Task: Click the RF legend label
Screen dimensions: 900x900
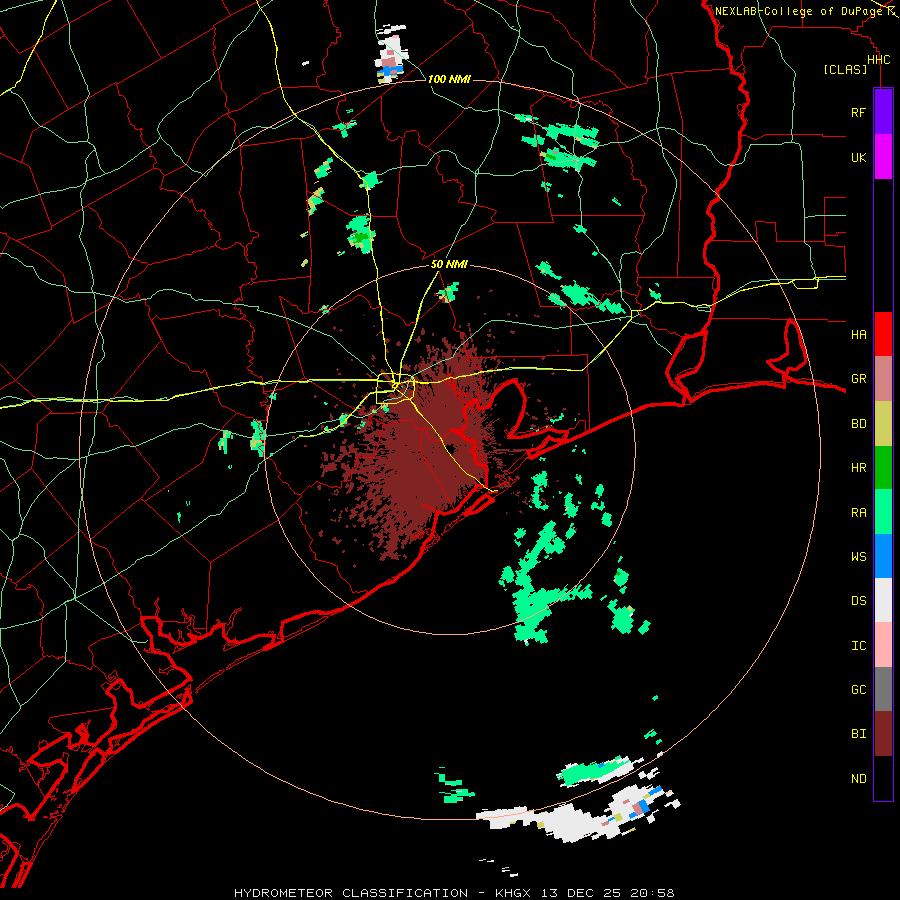Action: point(858,112)
